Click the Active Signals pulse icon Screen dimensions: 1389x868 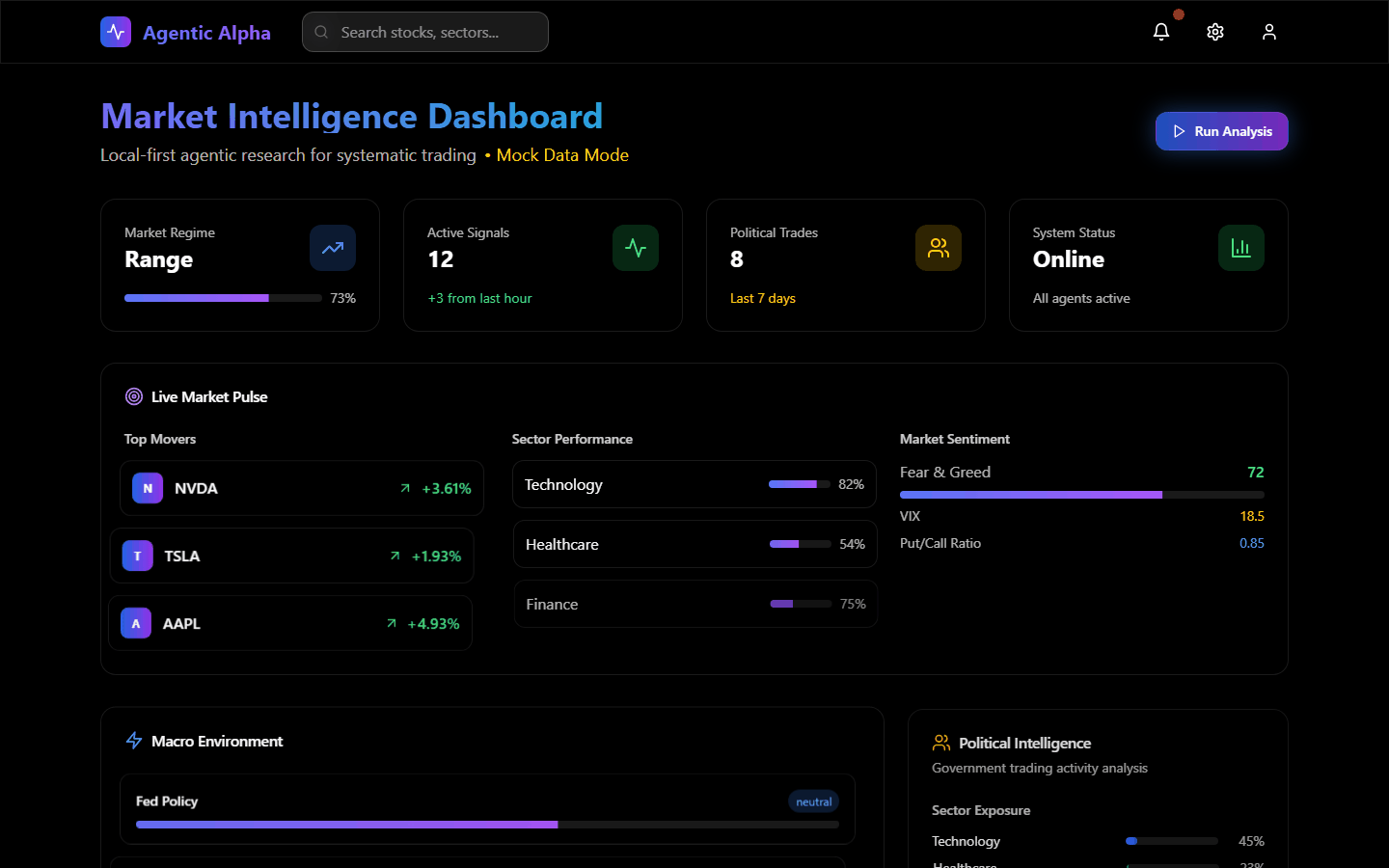636,248
